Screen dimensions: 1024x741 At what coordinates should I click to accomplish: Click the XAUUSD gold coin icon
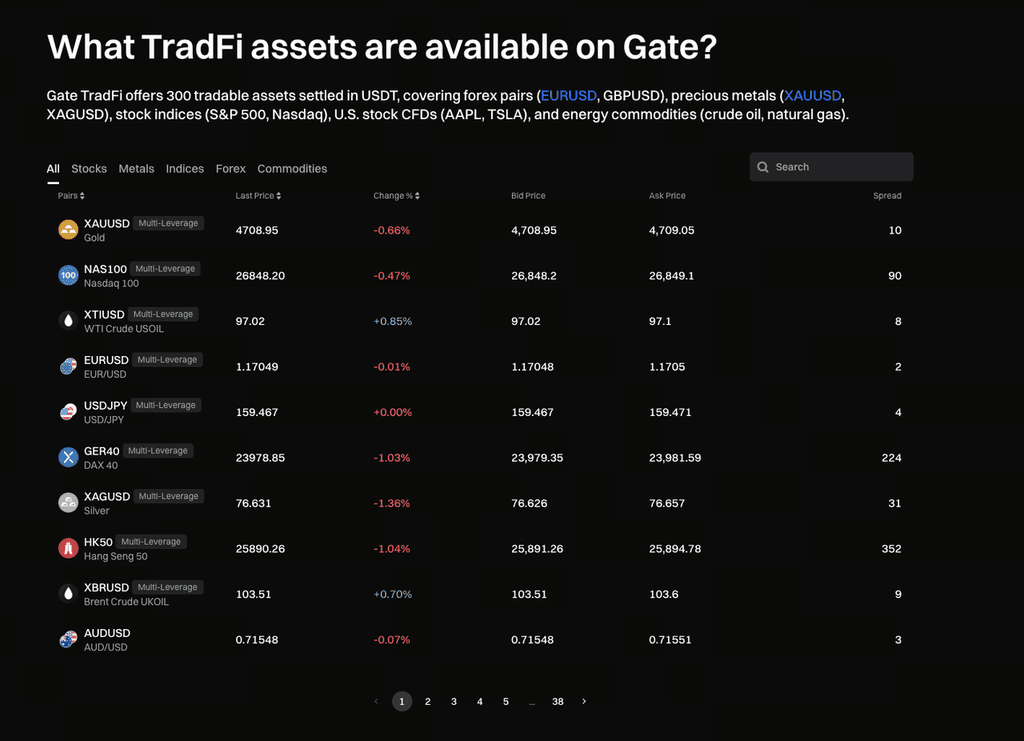point(68,230)
